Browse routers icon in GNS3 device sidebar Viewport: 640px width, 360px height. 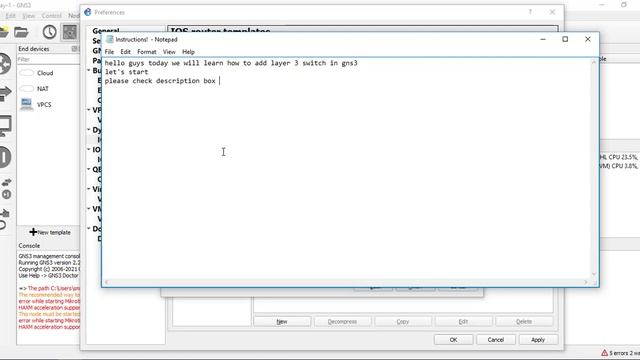point(5,64)
